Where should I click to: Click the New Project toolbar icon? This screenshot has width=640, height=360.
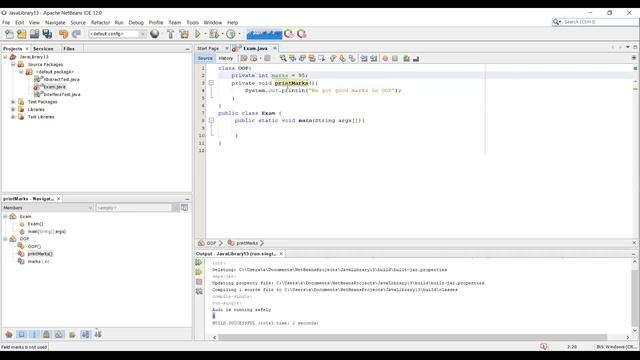(x=22, y=34)
